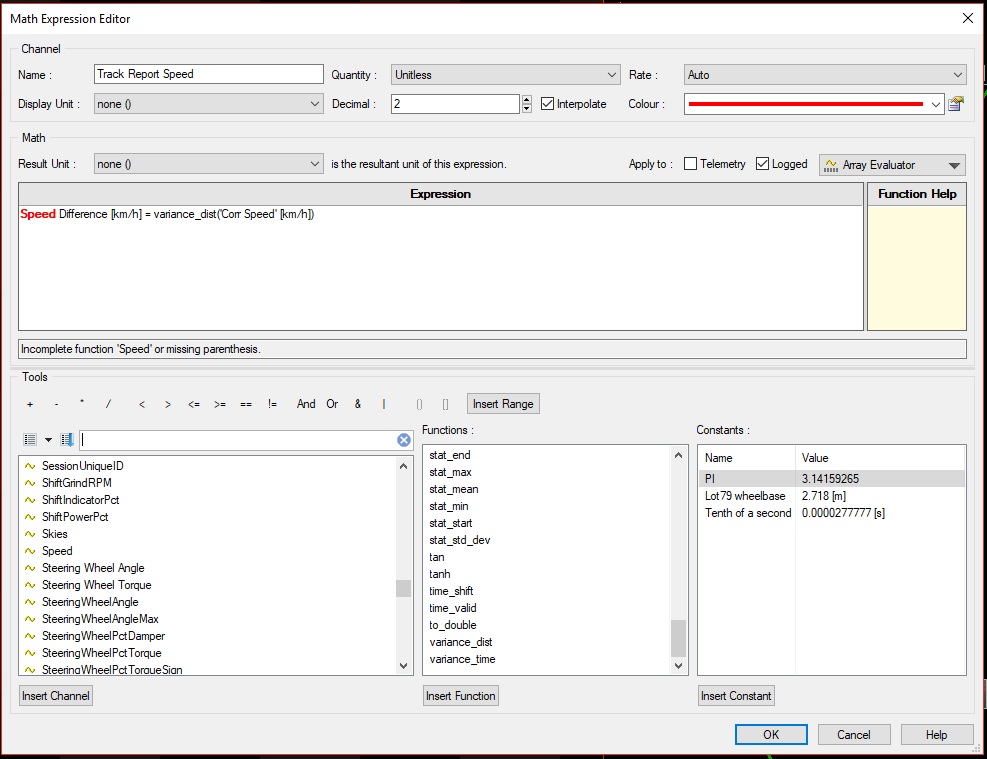
Task: Select the Lot79 wheelbase constant
Action: [832, 496]
